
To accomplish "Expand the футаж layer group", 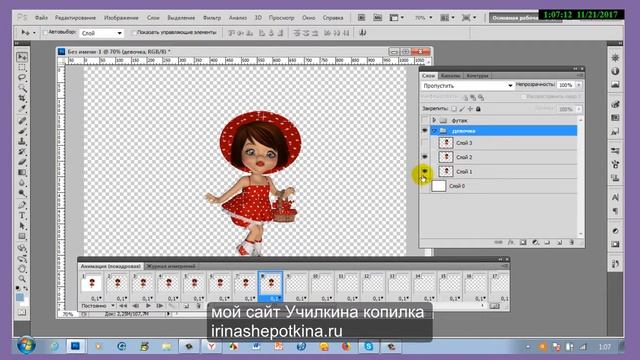I will (434, 120).
